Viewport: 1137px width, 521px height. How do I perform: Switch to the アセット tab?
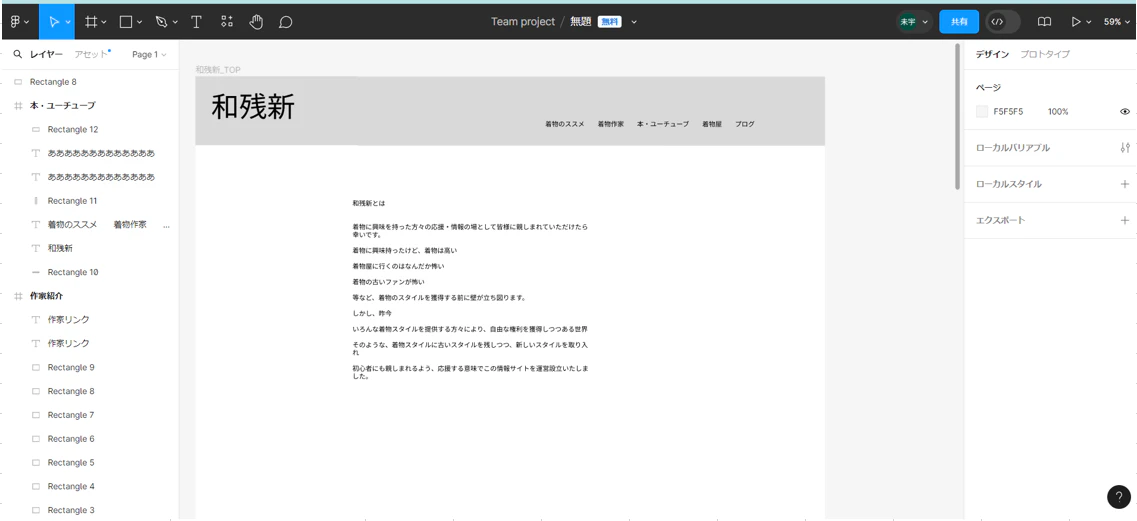tap(91, 54)
